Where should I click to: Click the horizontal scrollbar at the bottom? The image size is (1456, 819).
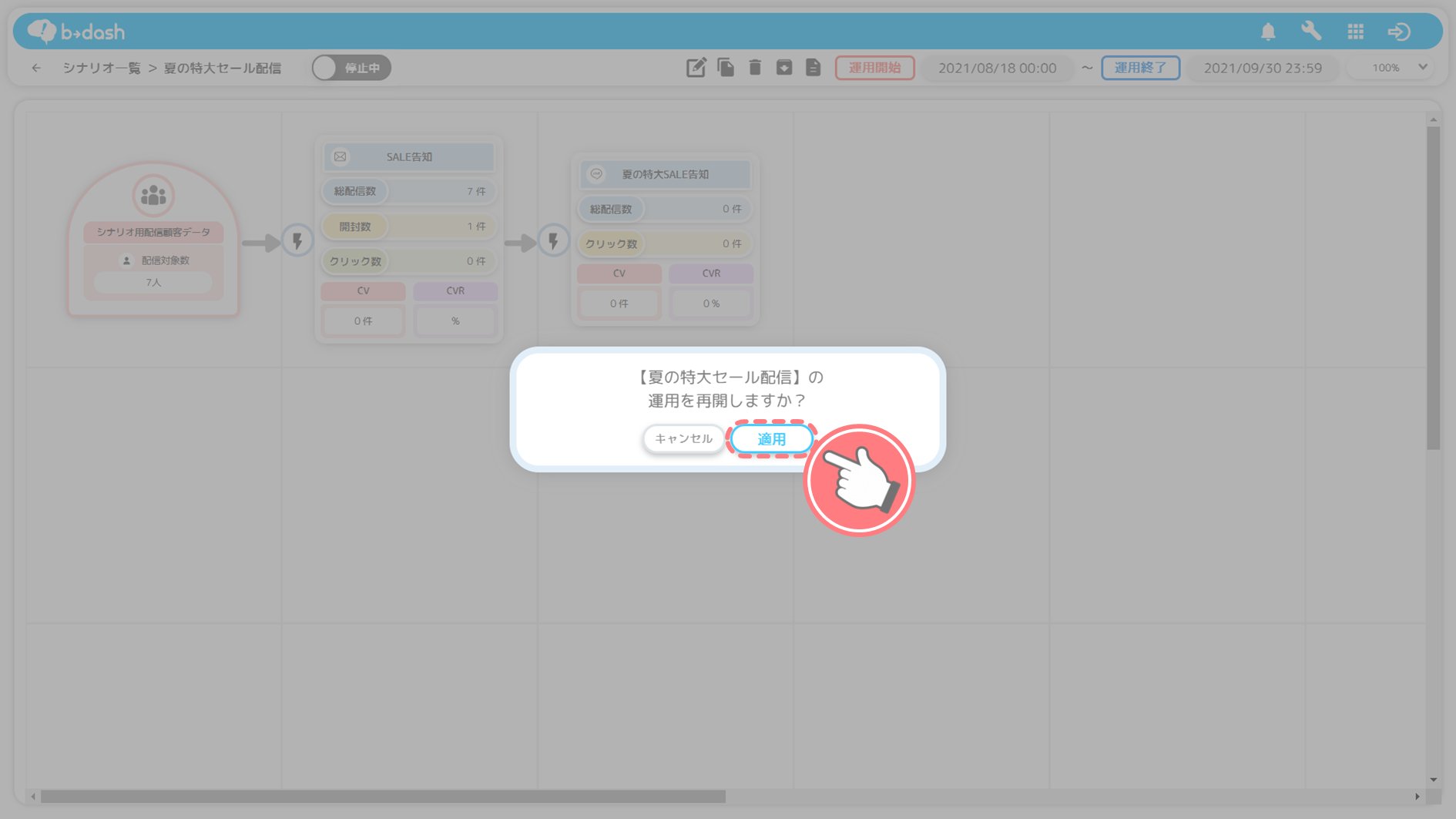(x=383, y=797)
